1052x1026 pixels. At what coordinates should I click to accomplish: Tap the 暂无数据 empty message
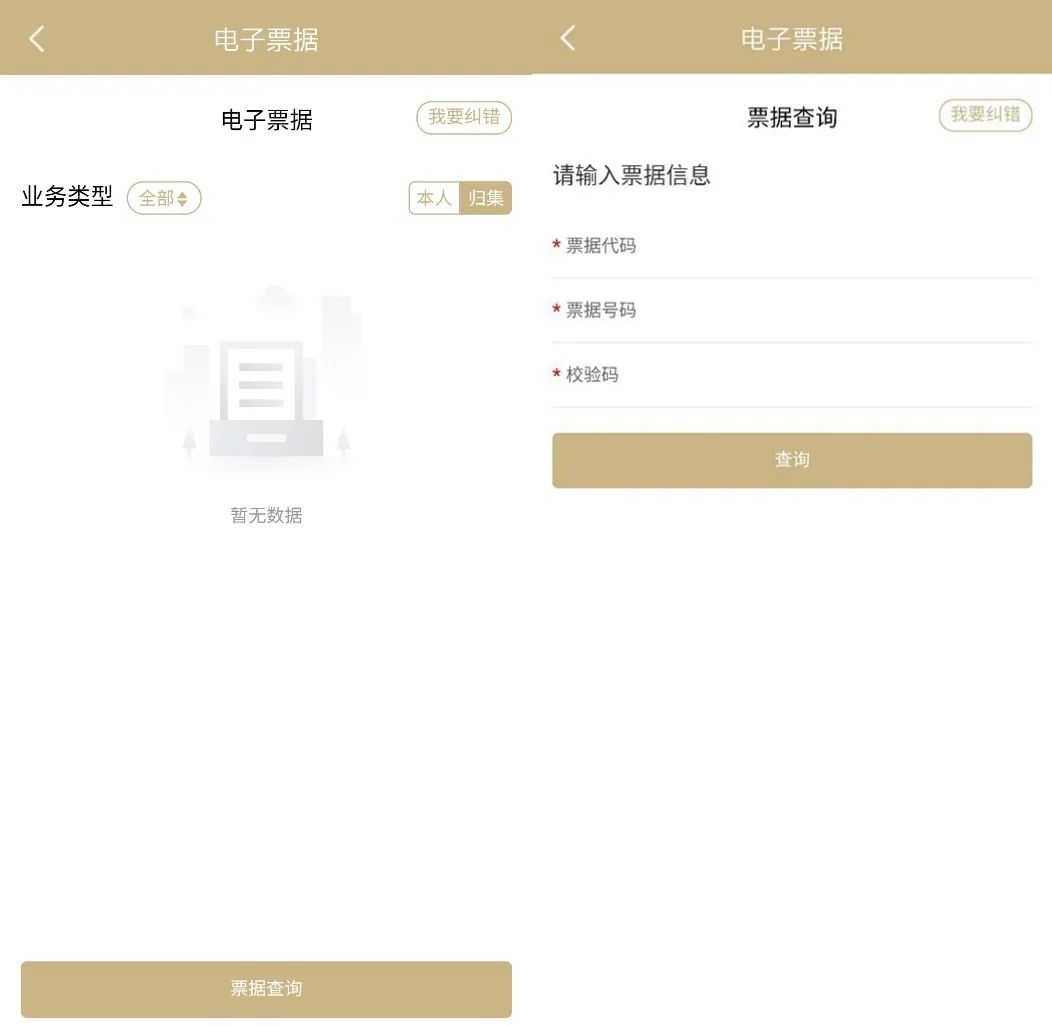point(266,516)
